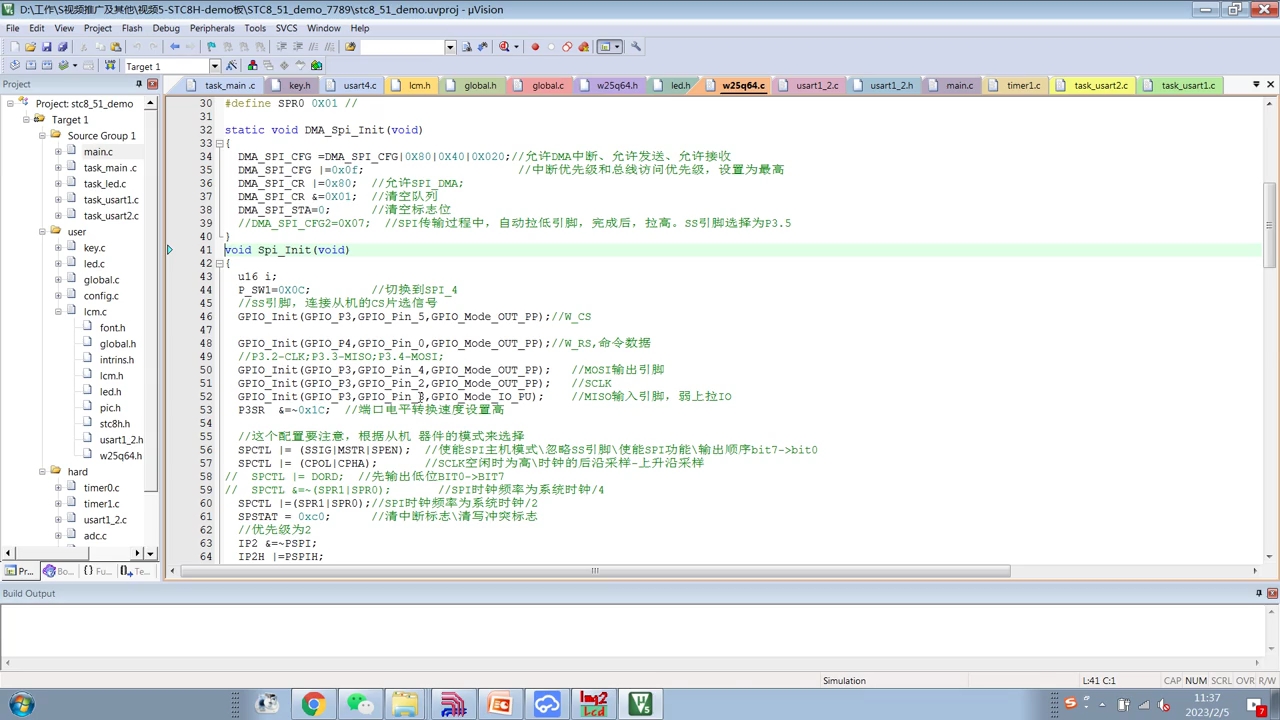Select task_led.c in the project tree
The image size is (1280, 720).
104,183
